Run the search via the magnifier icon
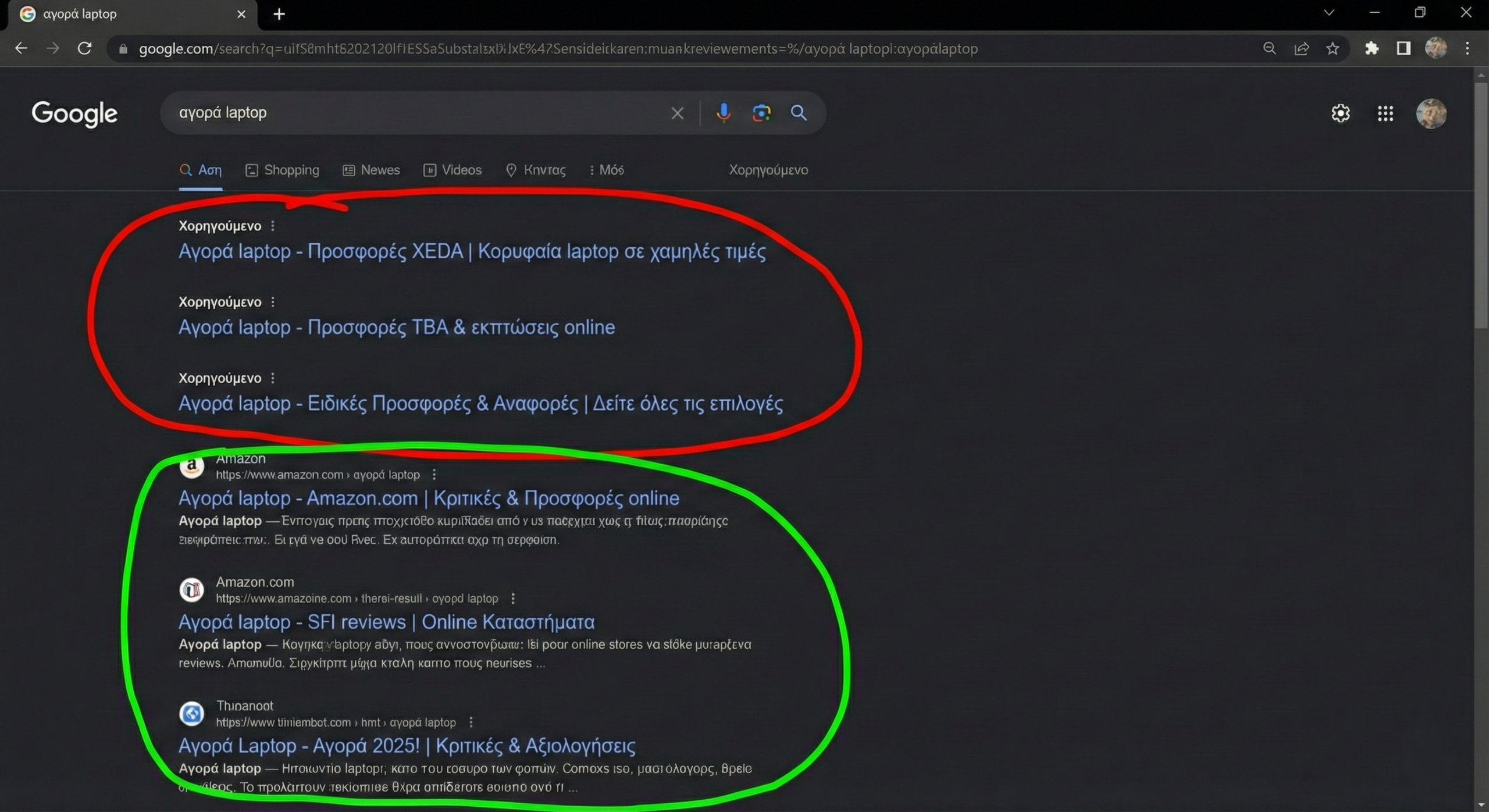This screenshot has width=1489, height=812. coord(799,113)
